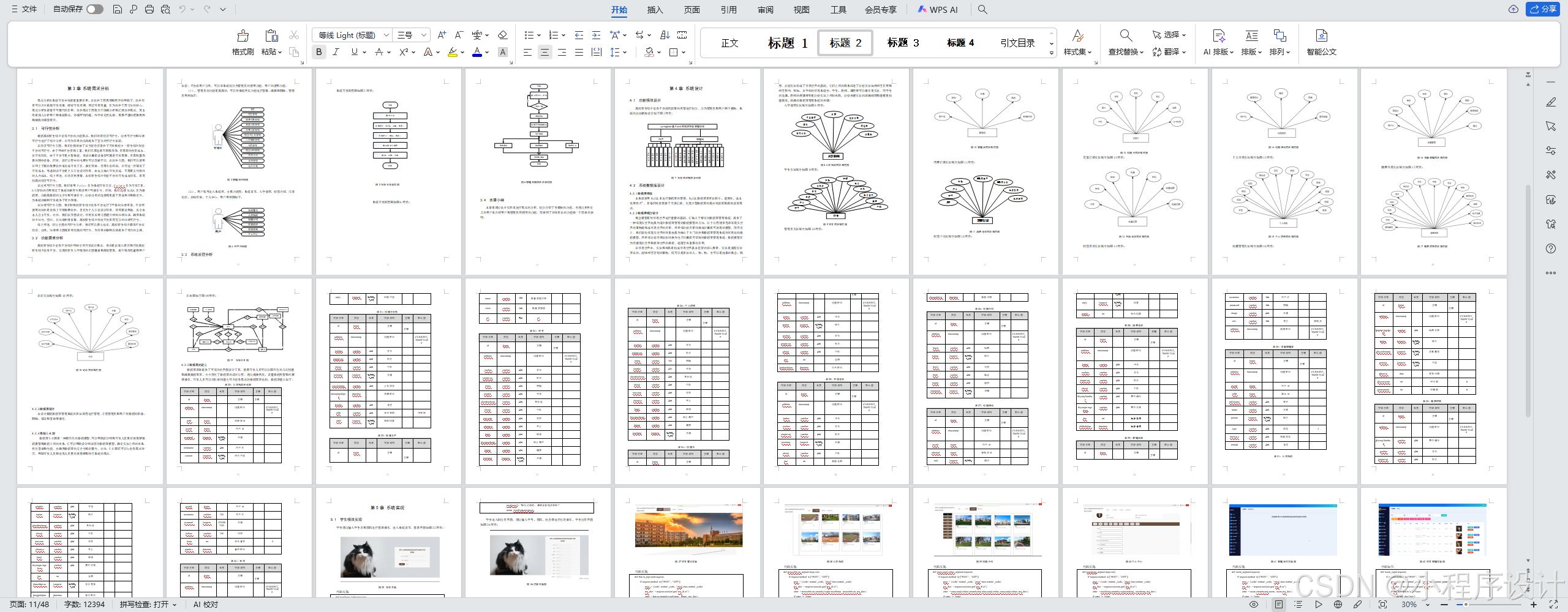Open the font name dropdown (等线 Light)
The height and width of the screenshot is (612, 1568).
point(386,35)
